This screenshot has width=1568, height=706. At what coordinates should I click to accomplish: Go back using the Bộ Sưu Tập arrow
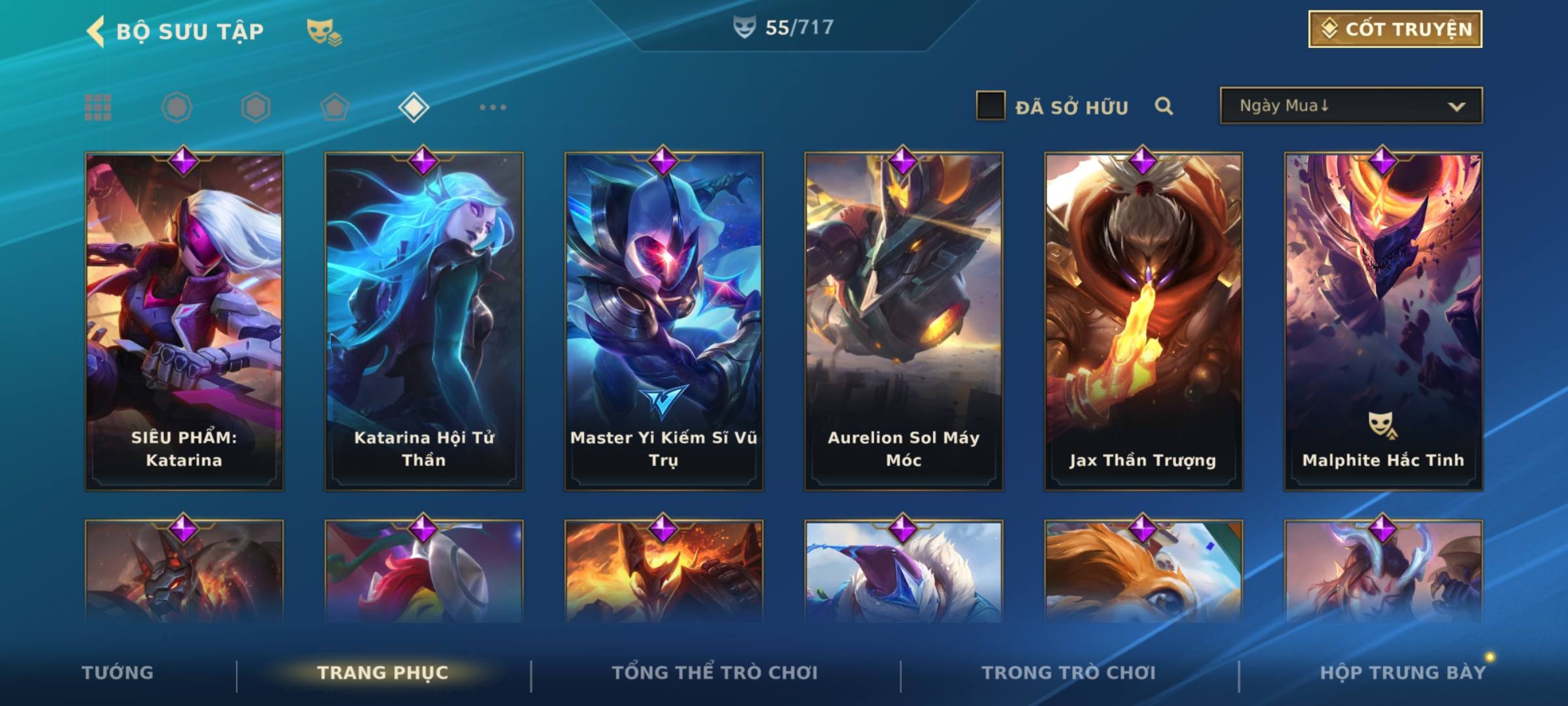(x=95, y=31)
